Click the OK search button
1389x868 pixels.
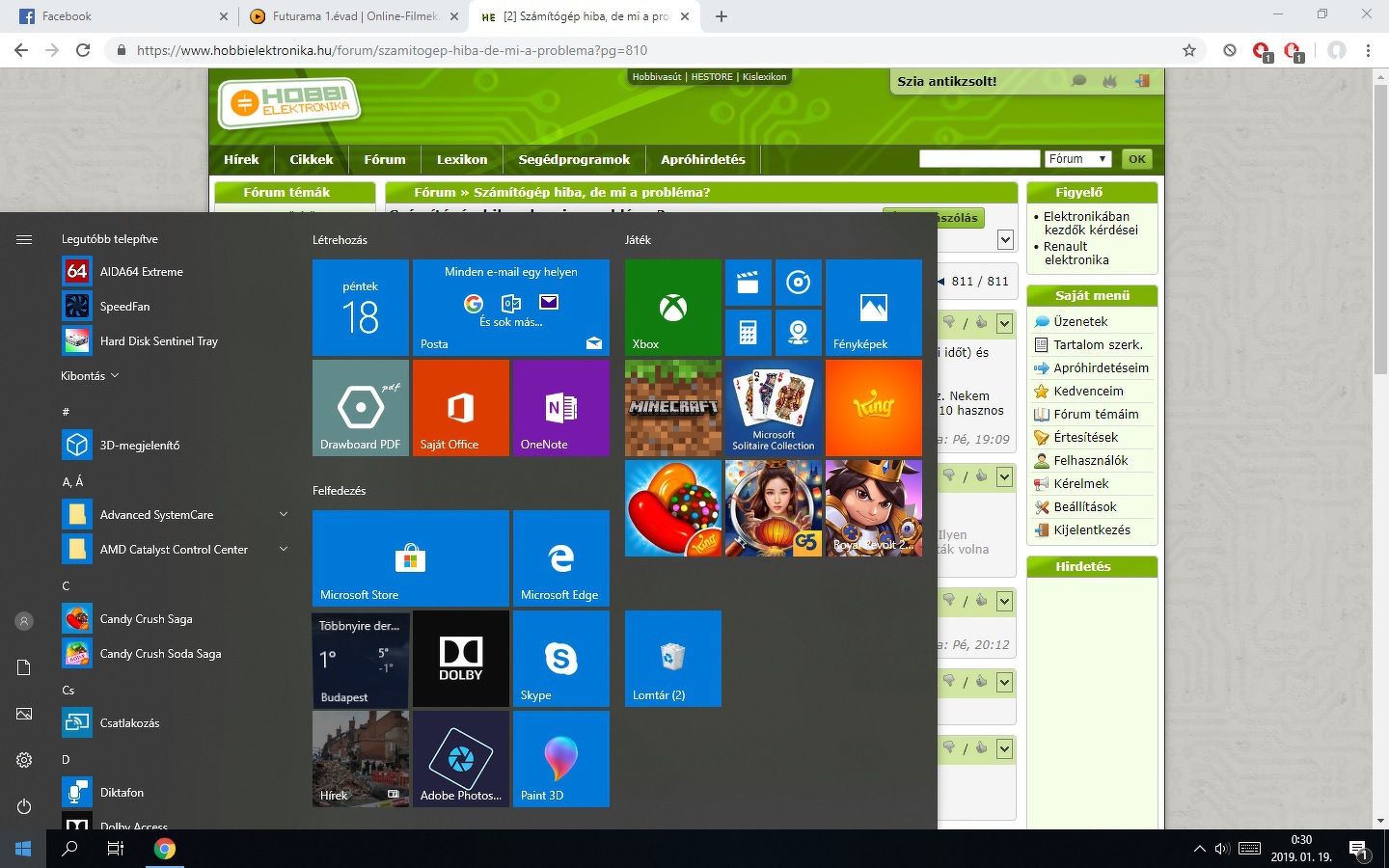pyautogui.click(x=1137, y=159)
